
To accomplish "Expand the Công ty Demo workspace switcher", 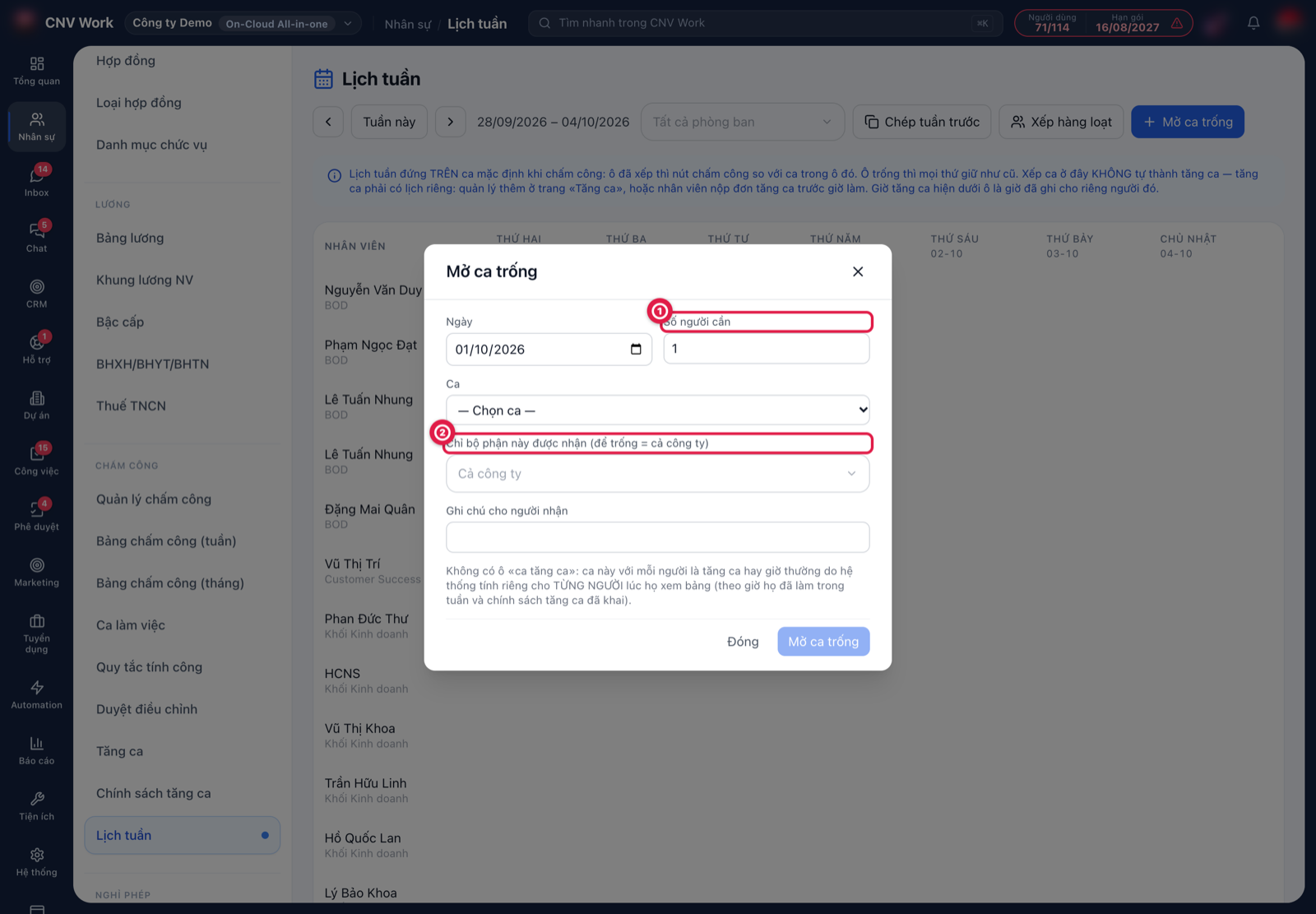I will [x=243, y=23].
